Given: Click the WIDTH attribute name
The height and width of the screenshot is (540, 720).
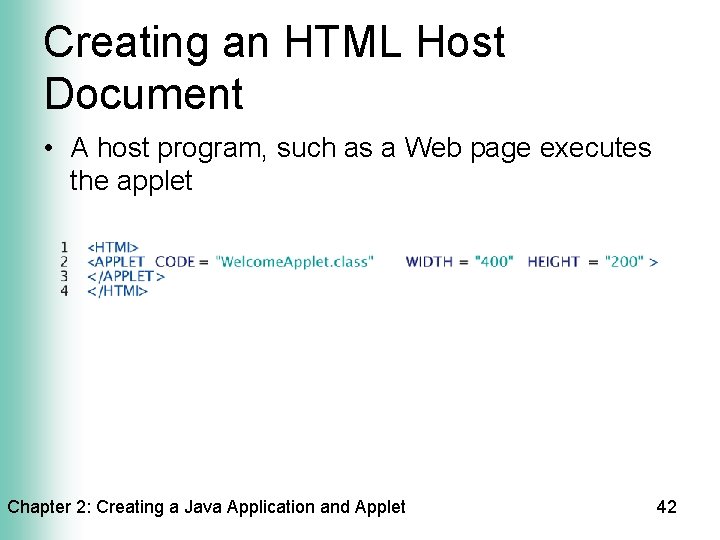Looking at the screenshot, I should coord(429,262).
